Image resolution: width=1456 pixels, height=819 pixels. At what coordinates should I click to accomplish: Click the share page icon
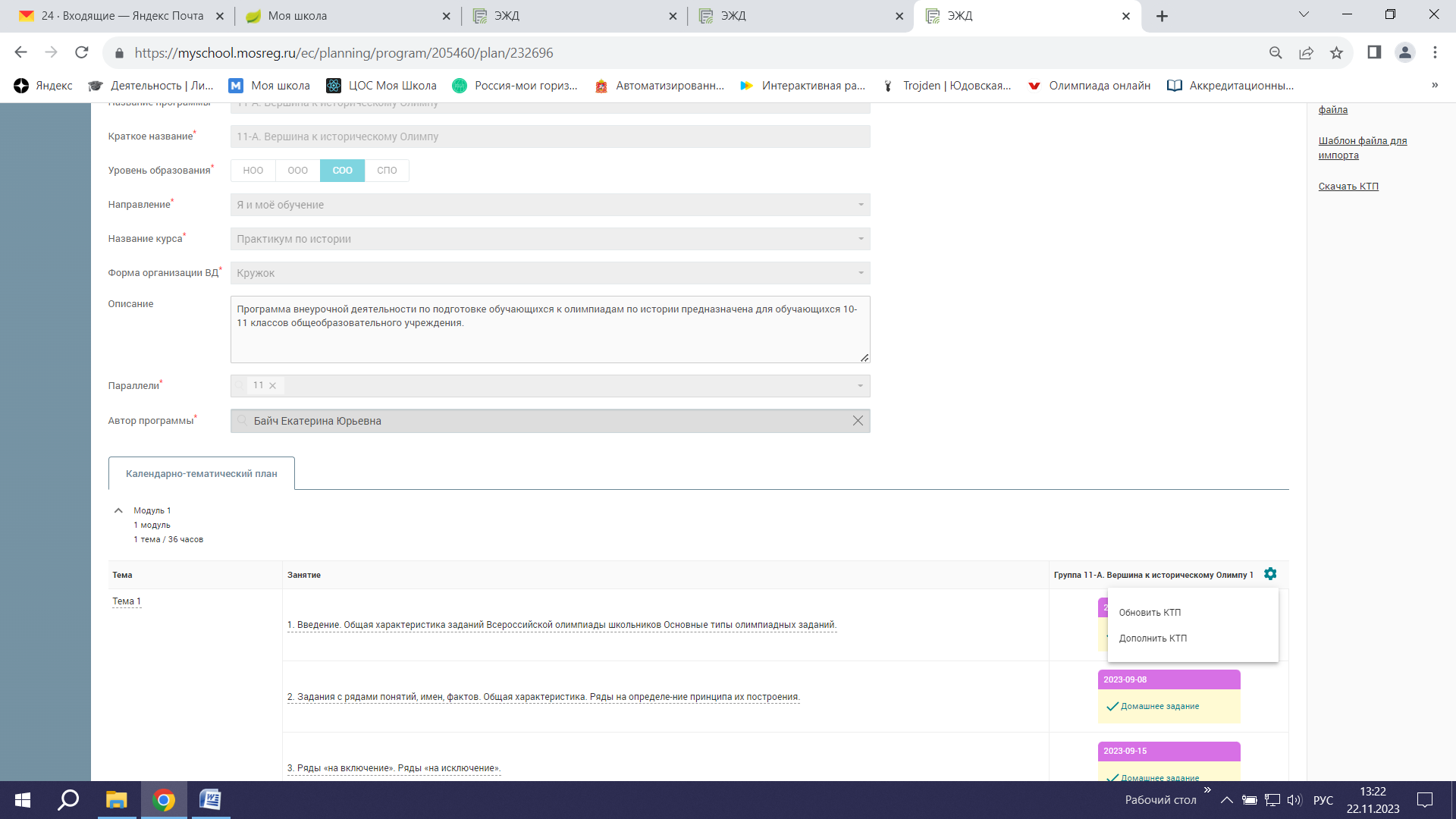coord(1306,52)
